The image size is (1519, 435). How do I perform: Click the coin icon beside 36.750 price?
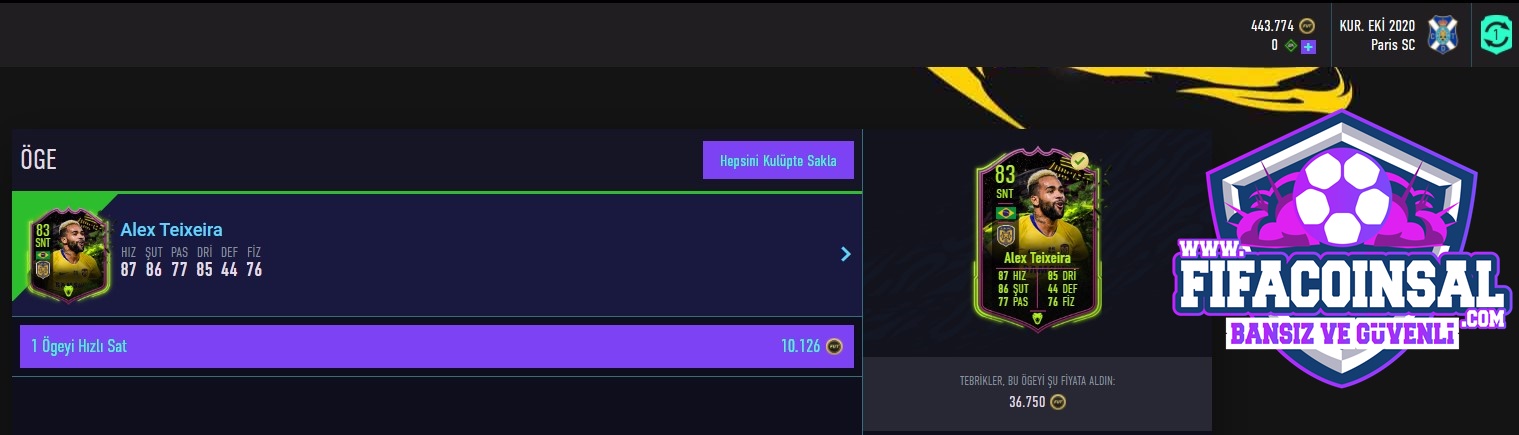click(1058, 402)
